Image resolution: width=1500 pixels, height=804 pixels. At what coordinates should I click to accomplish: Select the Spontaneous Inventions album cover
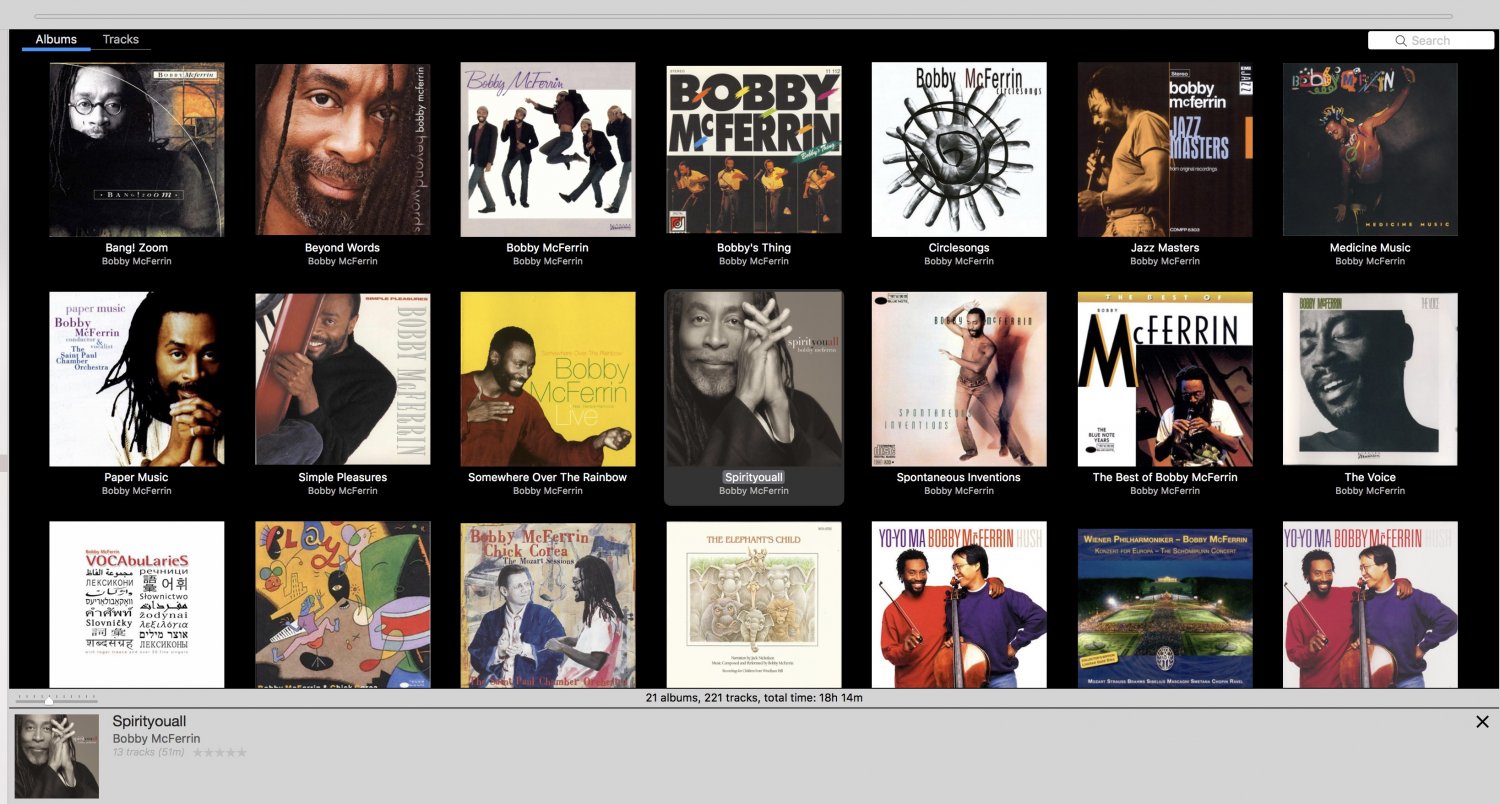pyautogui.click(x=959, y=379)
